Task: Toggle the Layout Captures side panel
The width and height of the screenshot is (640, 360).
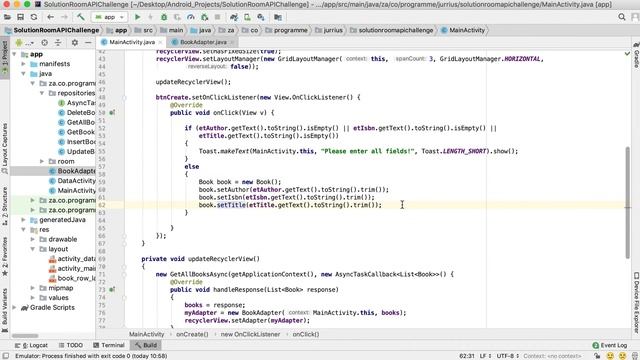Action: pos(4,149)
